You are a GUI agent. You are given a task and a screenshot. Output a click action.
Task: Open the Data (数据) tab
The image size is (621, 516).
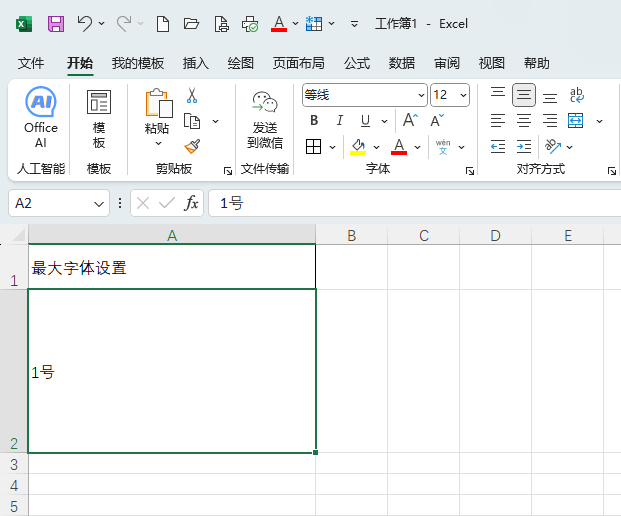pyautogui.click(x=402, y=63)
